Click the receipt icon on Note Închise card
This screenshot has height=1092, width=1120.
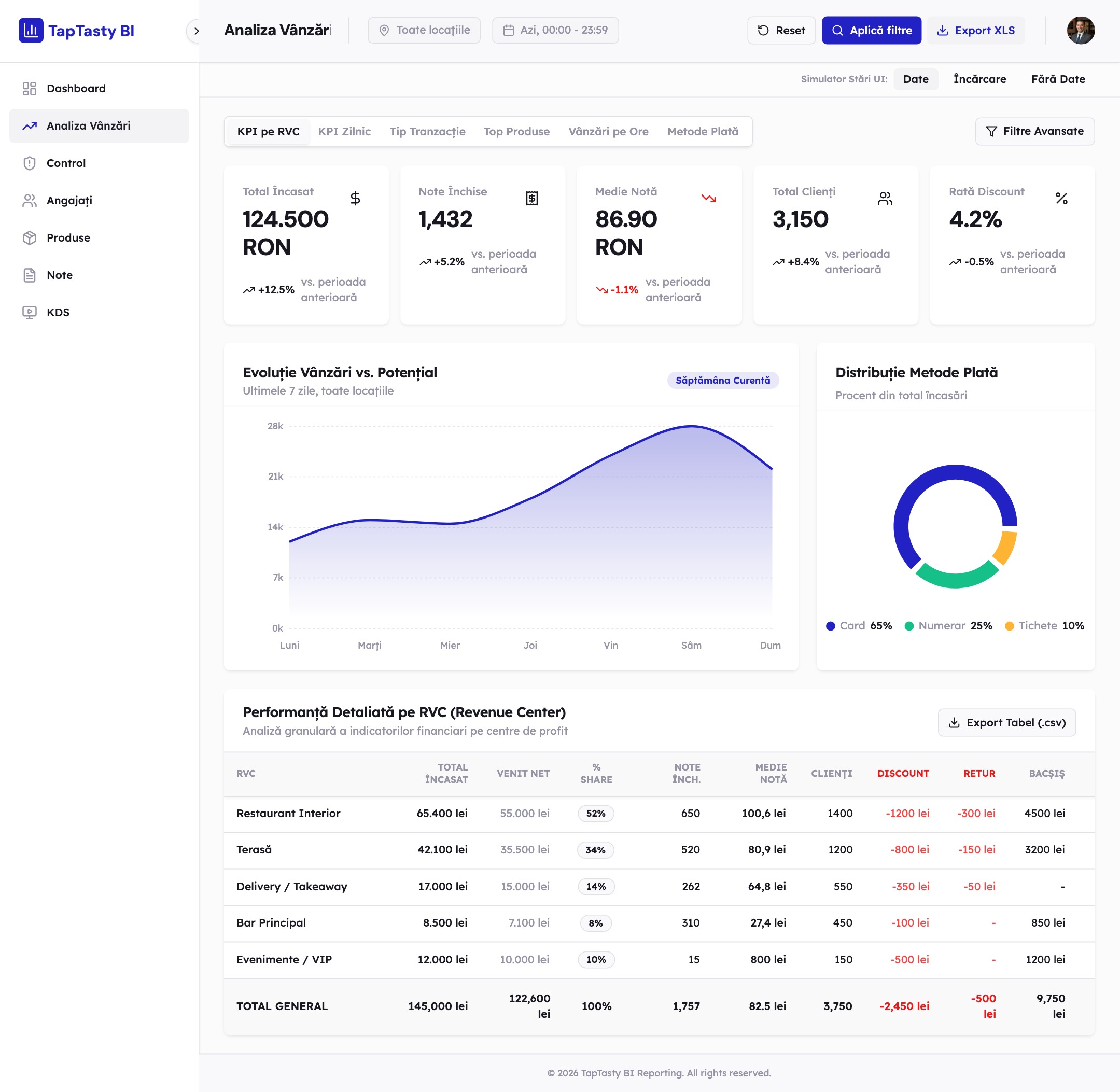click(532, 199)
